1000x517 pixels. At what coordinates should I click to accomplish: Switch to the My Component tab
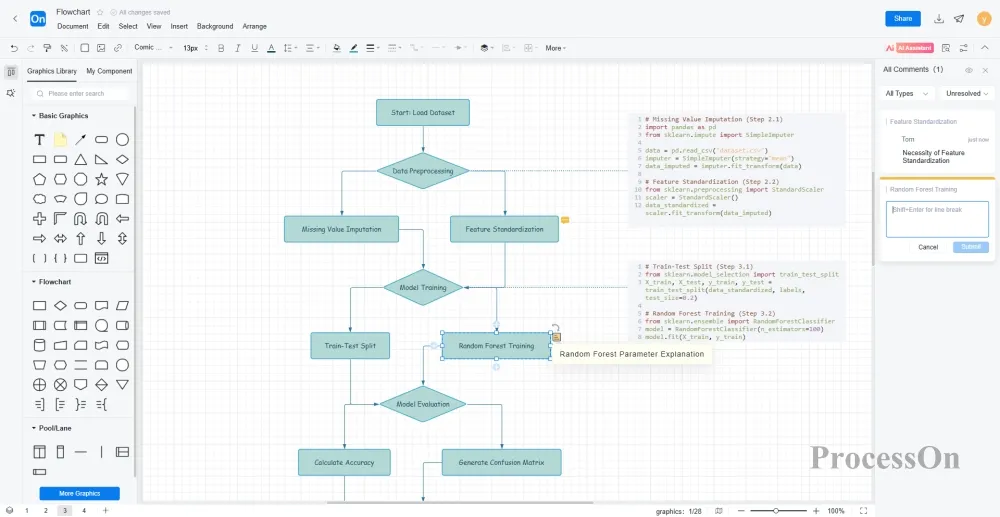click(x=109, y=71)
